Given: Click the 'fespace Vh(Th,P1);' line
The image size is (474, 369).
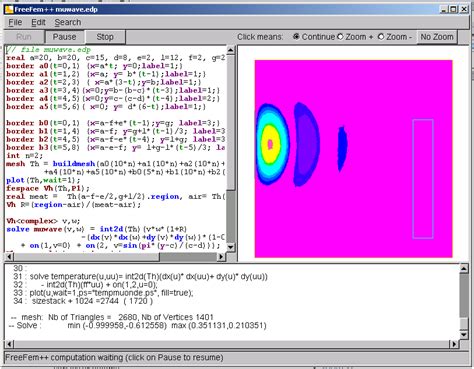Looking at the screenshot, I should pos(48,188).
